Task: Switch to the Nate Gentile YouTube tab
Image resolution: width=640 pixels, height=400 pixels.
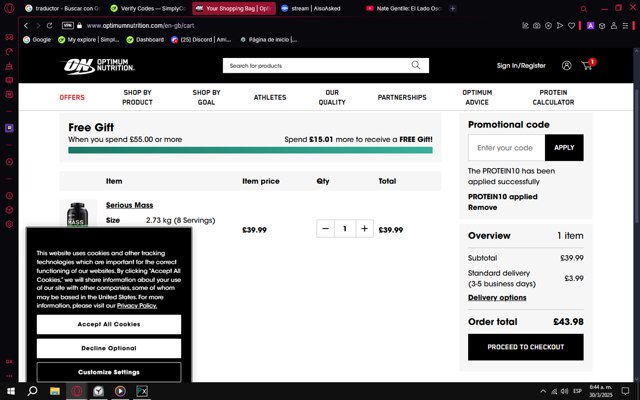Action: [404, 8]
